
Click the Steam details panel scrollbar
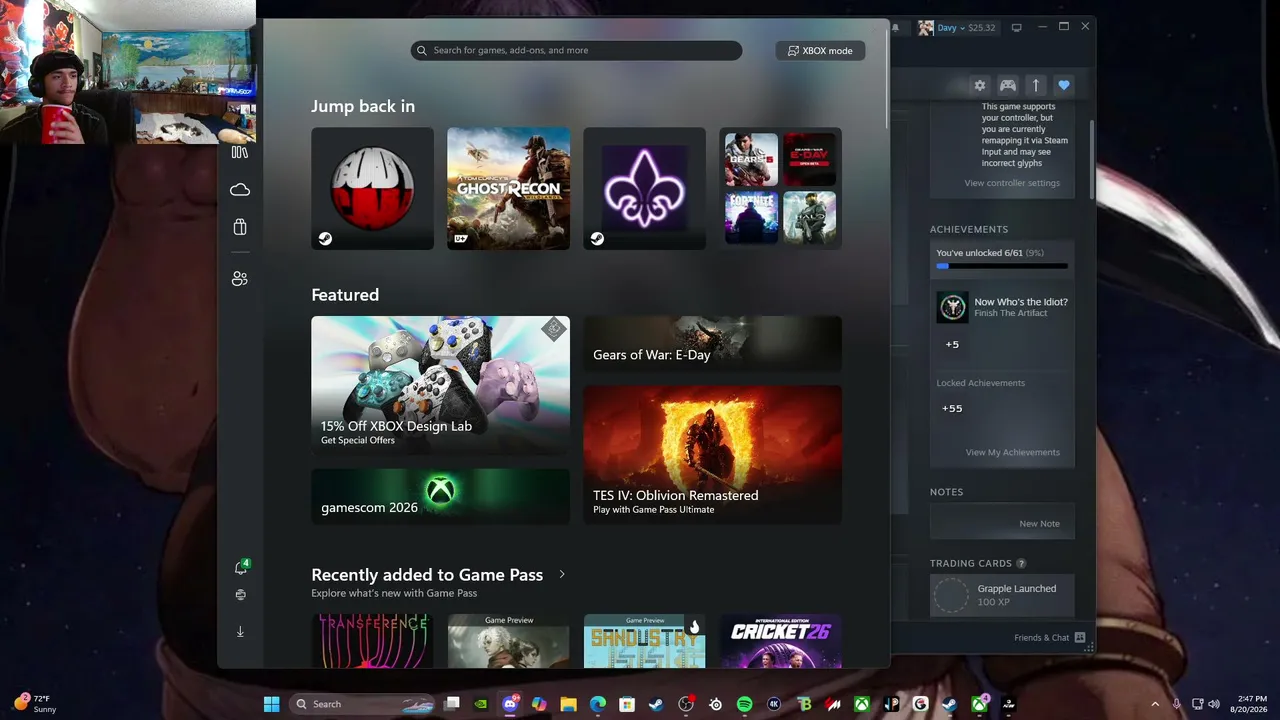point(1092,160)
